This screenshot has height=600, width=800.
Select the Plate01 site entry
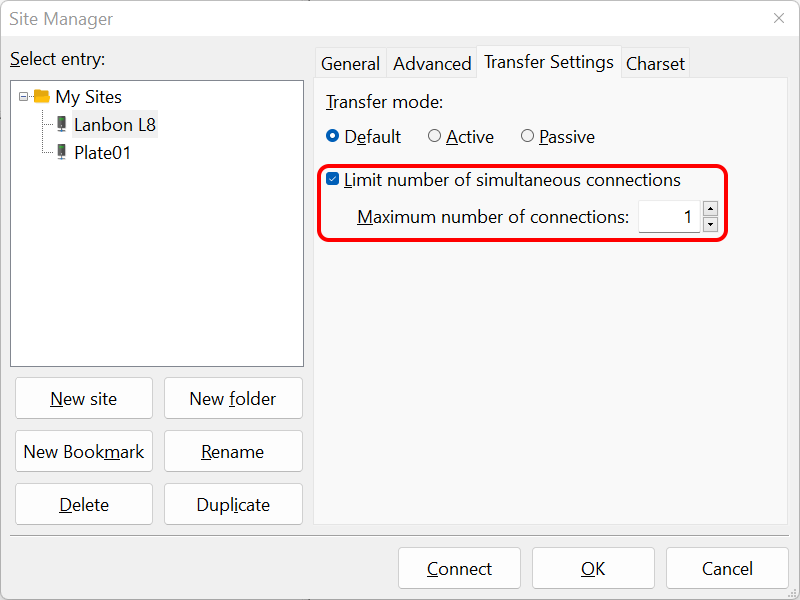tap(102, 153)
